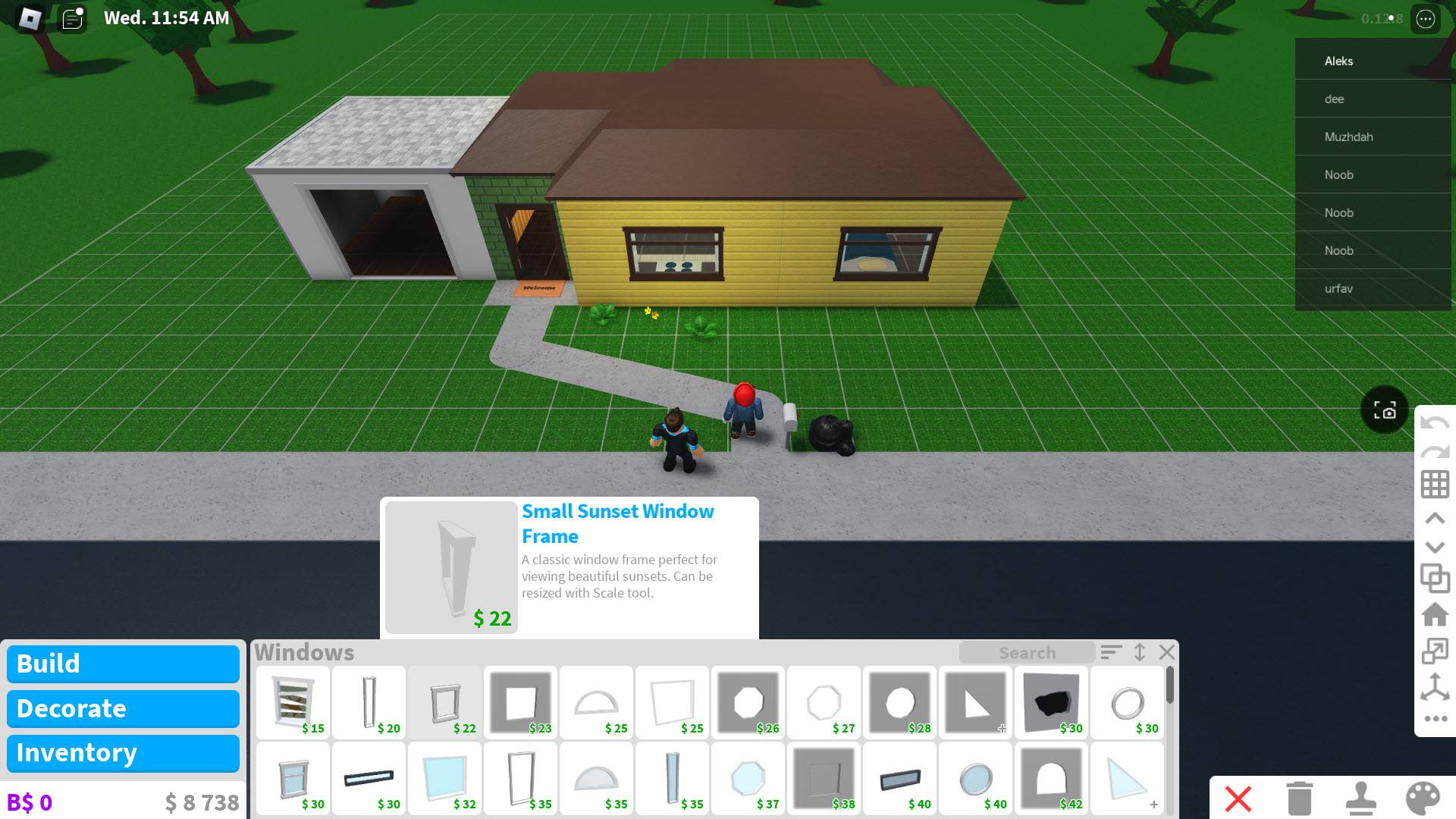Select the trash can delete tool
The width and height of the screenshot is (1456, 819).
1300,799
